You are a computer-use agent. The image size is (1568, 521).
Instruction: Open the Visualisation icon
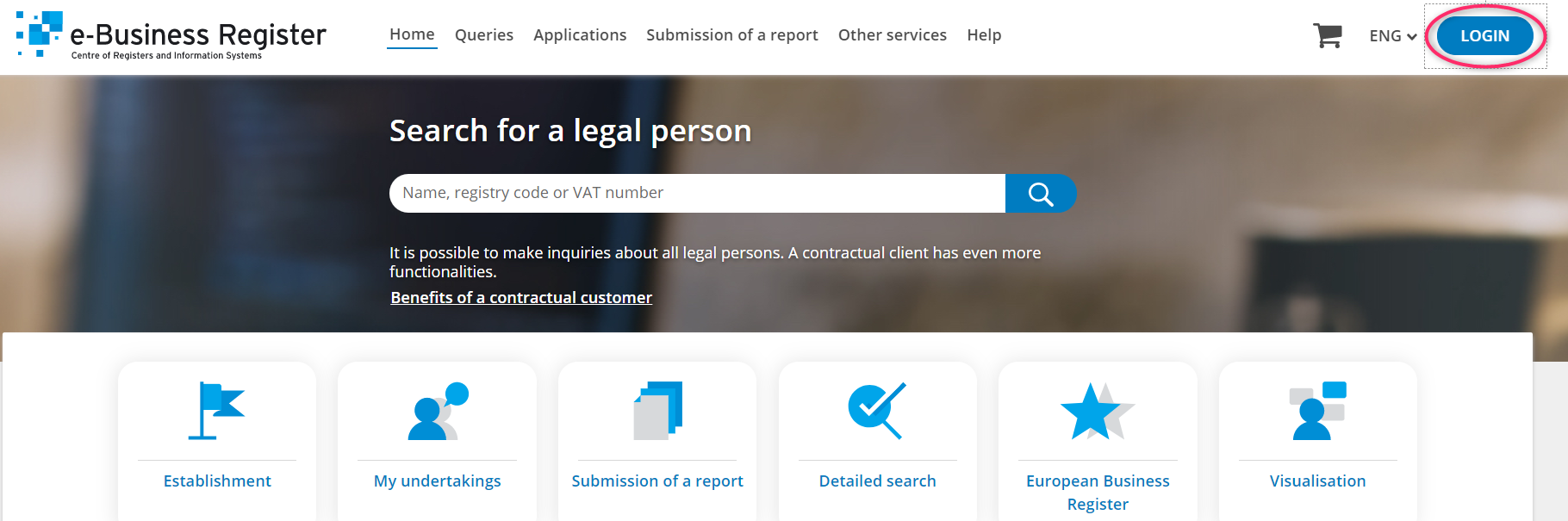(x=1317, y=411)
